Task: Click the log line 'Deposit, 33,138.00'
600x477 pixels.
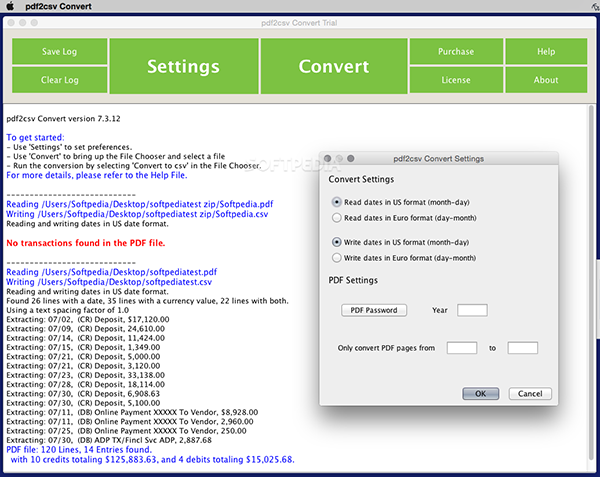Action: pos(85,375)
